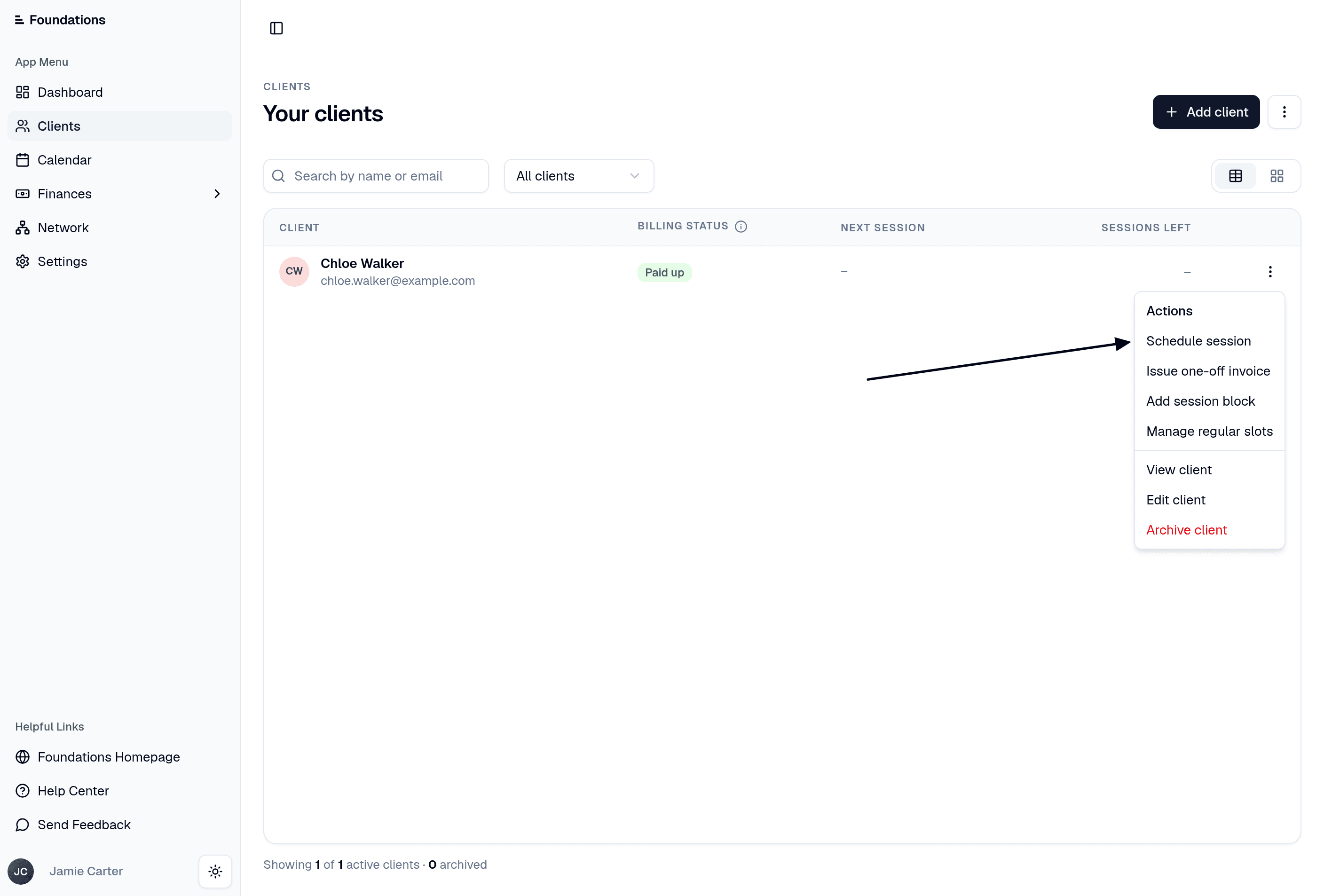Open Chloe Walker's client name

[363, 263]
